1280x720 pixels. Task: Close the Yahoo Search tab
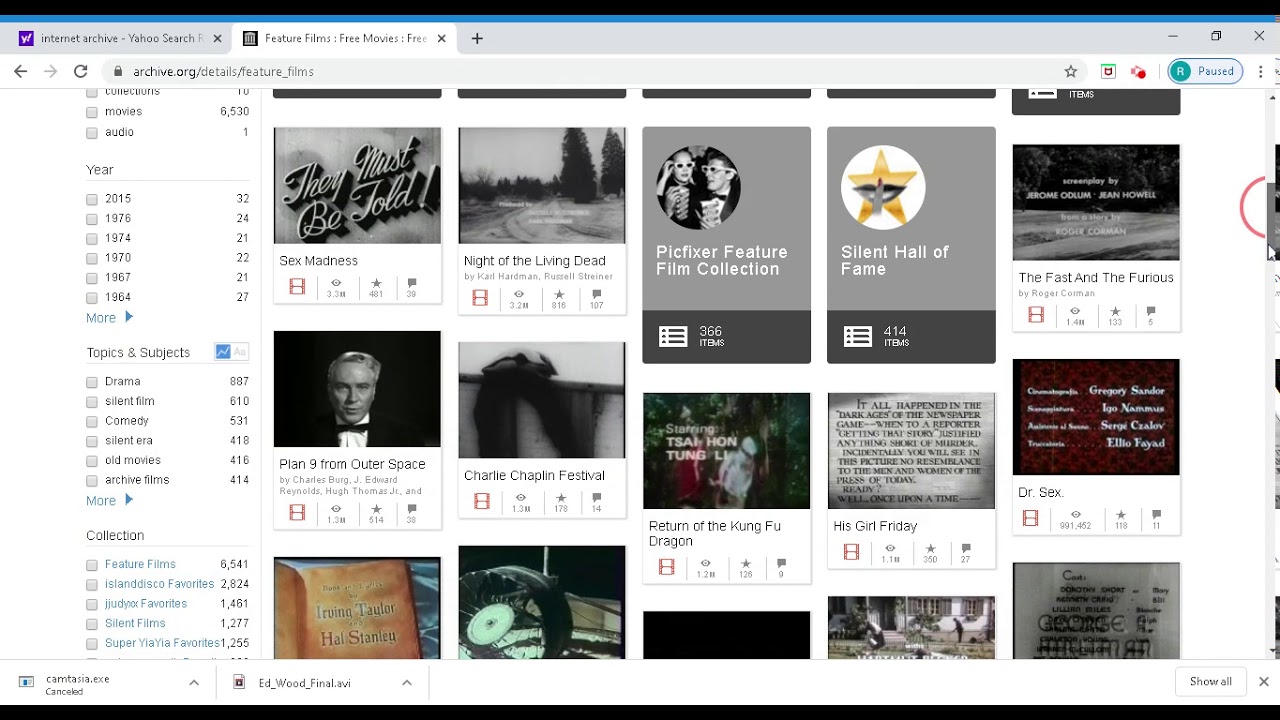pos(217,38)
